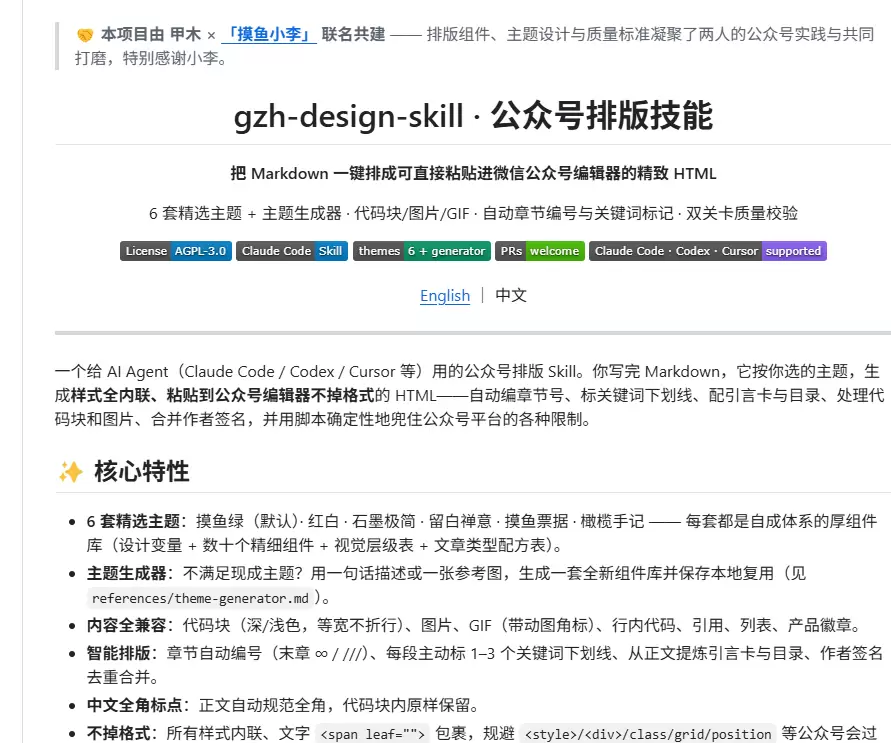This screenshot has height=743, width=891.
Task: Click the text 本项目由 甲木 in blockquote
Action: (151, 34)
